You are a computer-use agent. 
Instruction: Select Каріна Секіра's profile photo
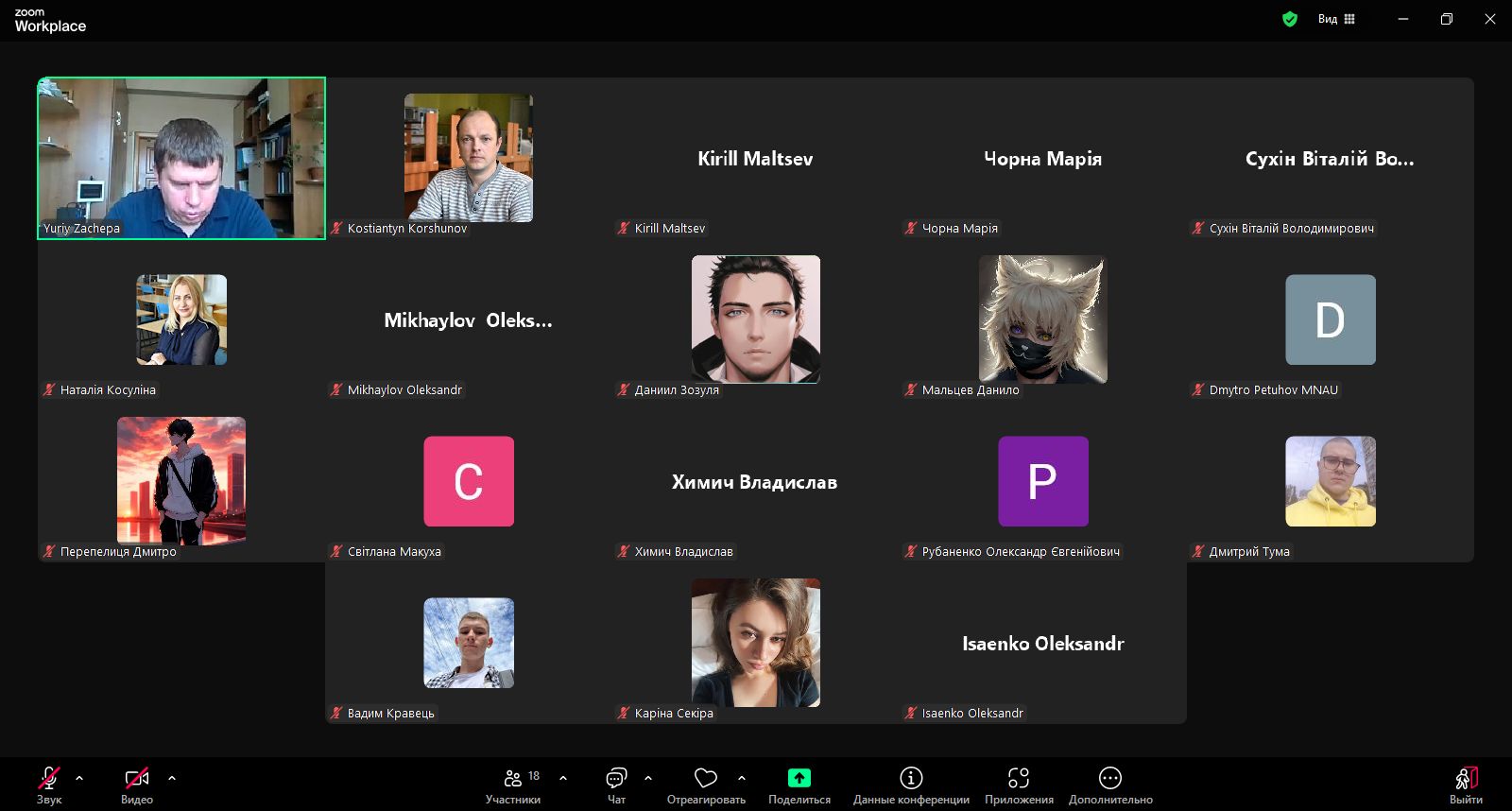pos(756,643)
